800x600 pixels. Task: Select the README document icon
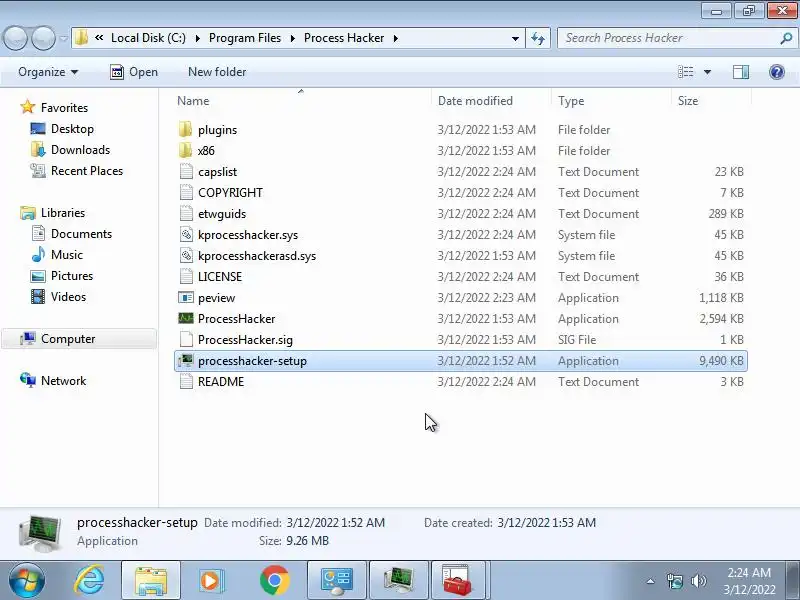point(186,382)
